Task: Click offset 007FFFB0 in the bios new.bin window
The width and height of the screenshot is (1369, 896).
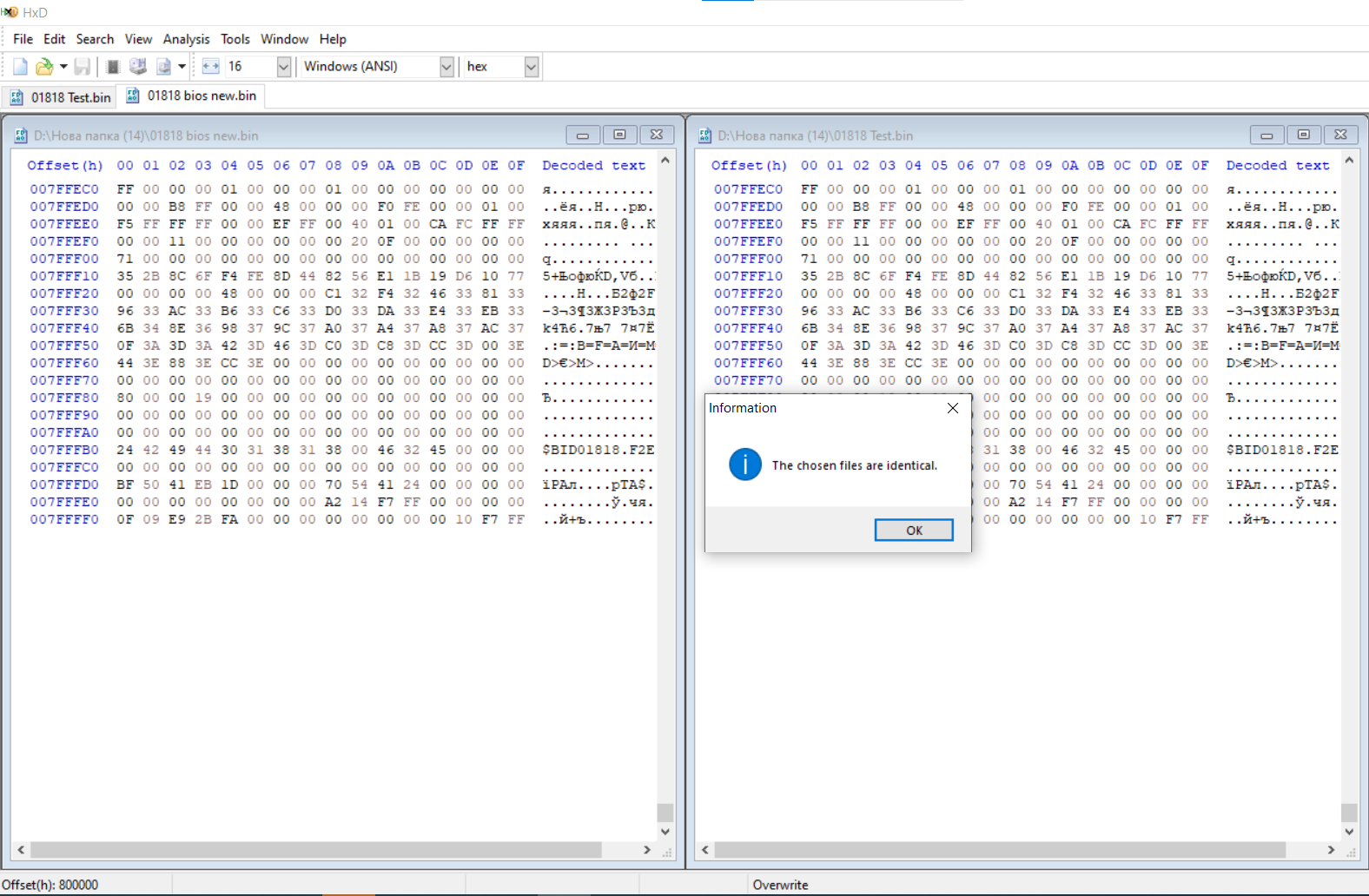Action: tap(64, 450)
